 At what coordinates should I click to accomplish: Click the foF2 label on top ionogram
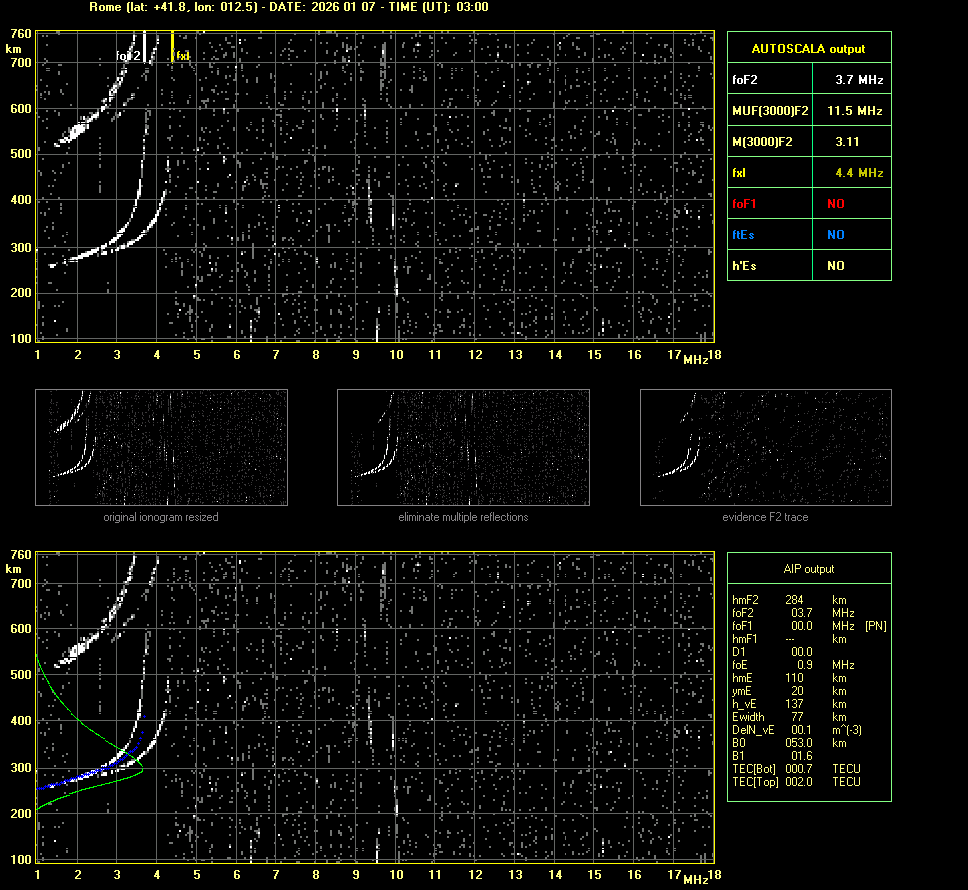(128, 56)
